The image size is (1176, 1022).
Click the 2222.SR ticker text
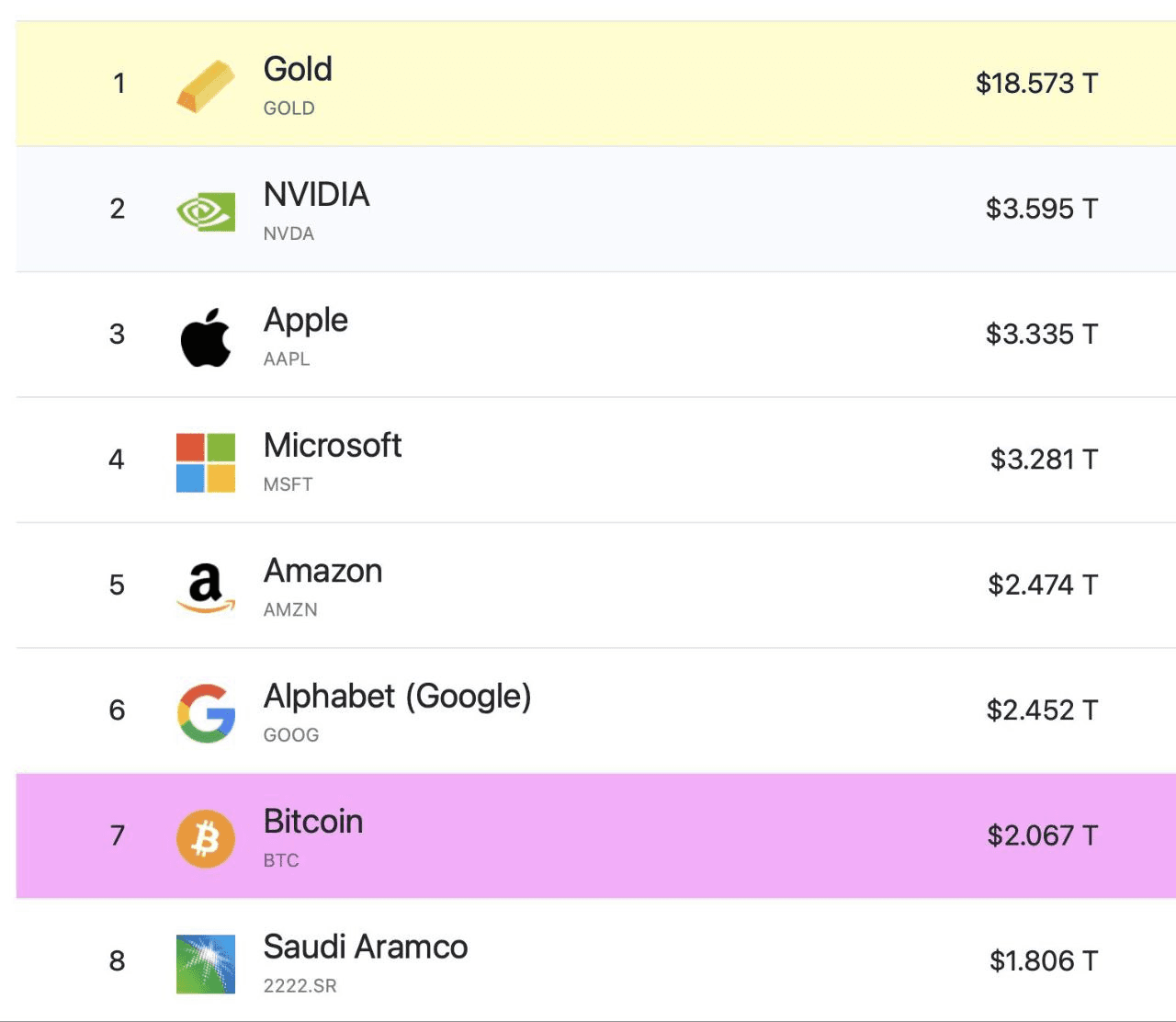(300, 986)
